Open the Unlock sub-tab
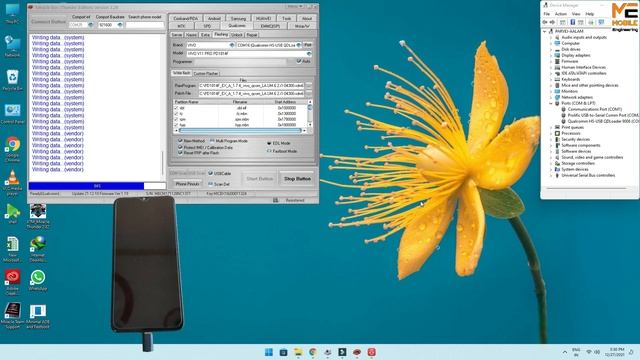The width and height of the screenshot is (640, 360). click(x=236, y=35)
